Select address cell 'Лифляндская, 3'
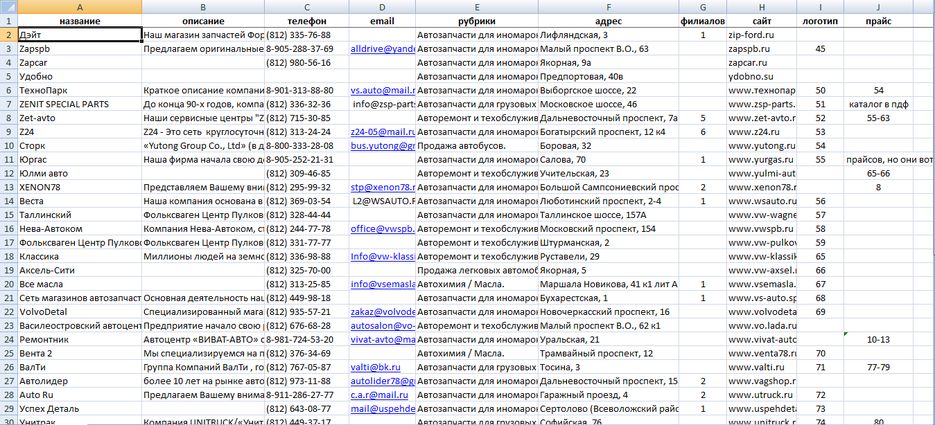Viewport: 935px width, 425px height. tap(608, 35)
